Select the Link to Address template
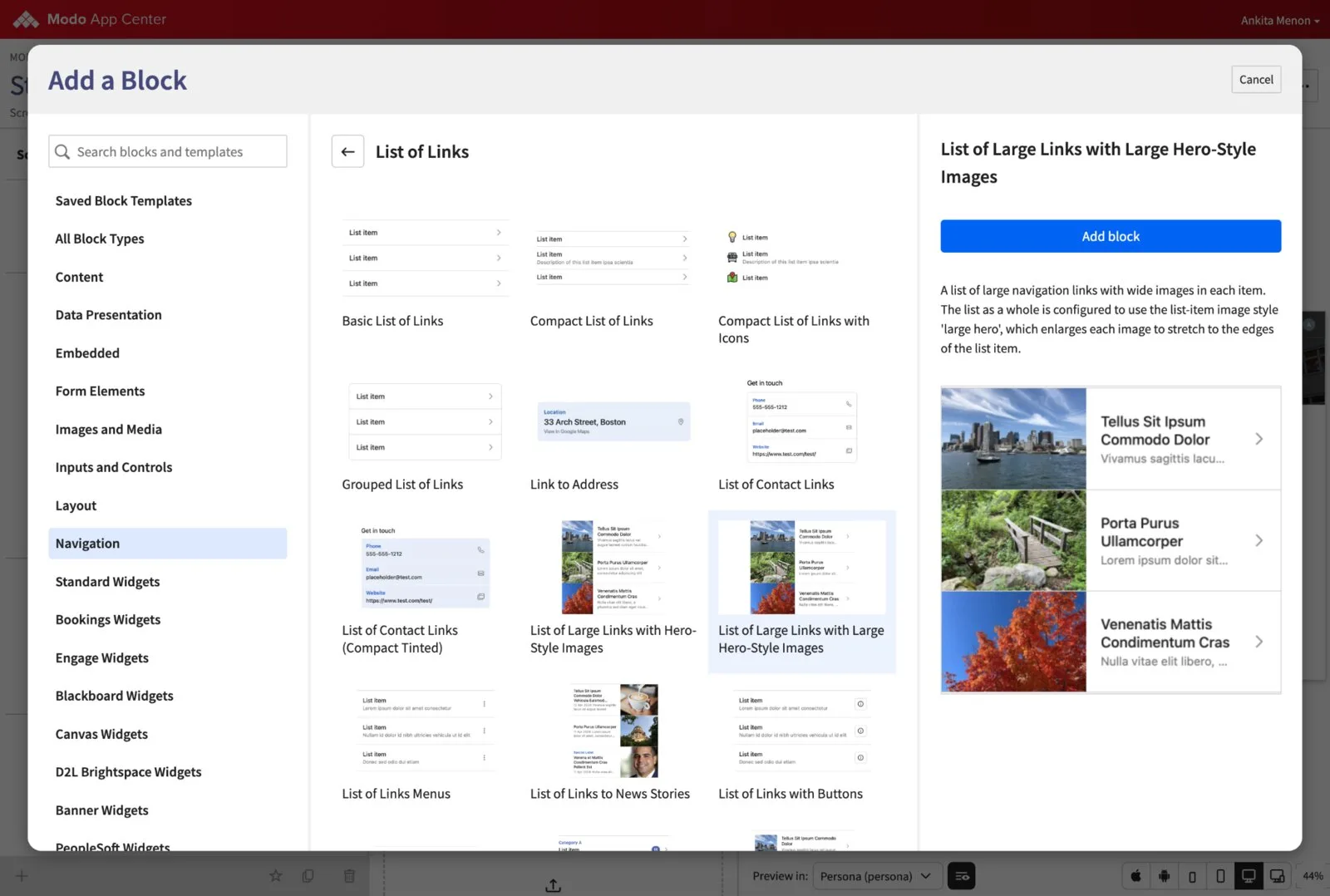1330x896 pixels. coord(613,437)
